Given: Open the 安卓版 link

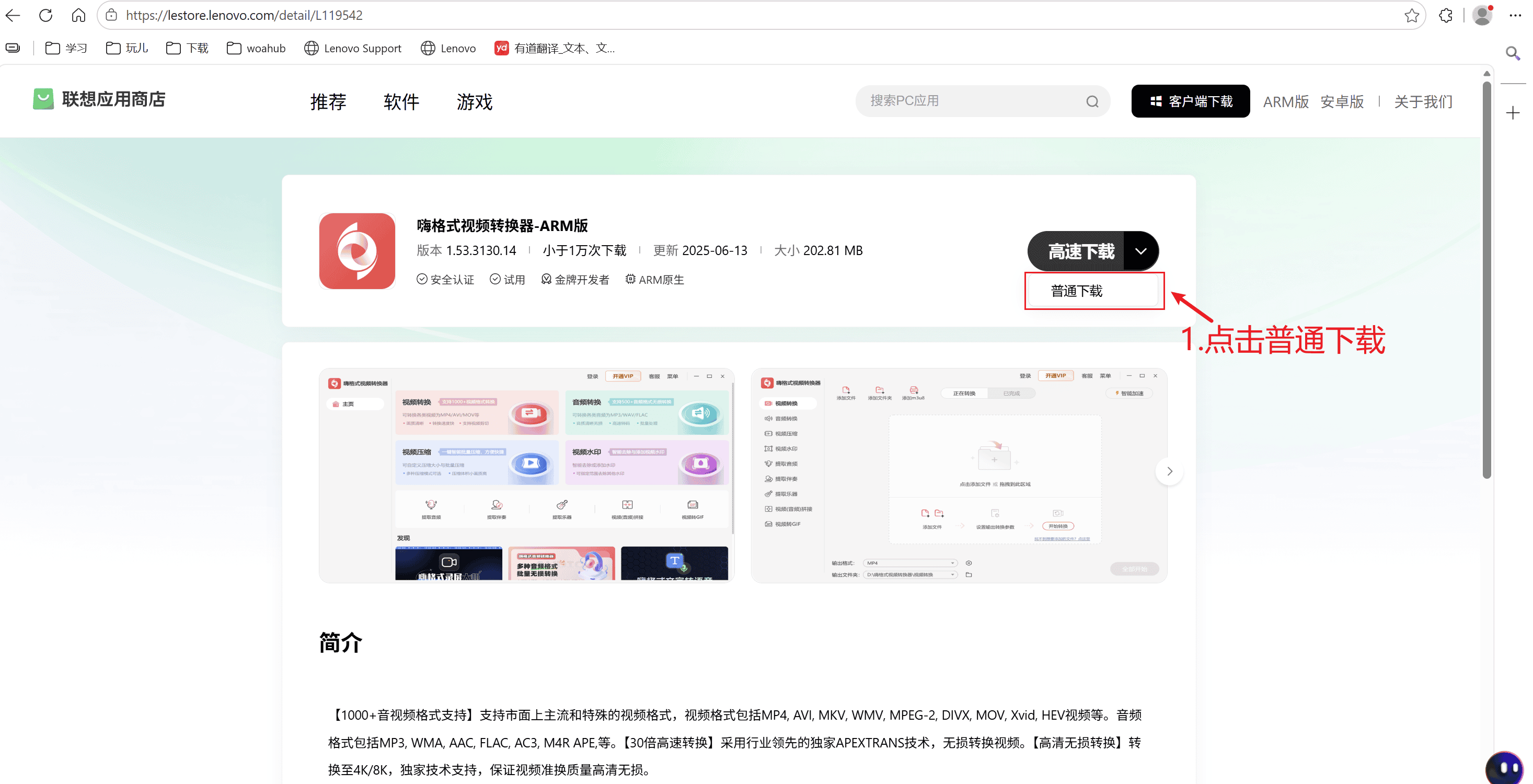Looking at the screenshot, I should [x=1342, y=102].
